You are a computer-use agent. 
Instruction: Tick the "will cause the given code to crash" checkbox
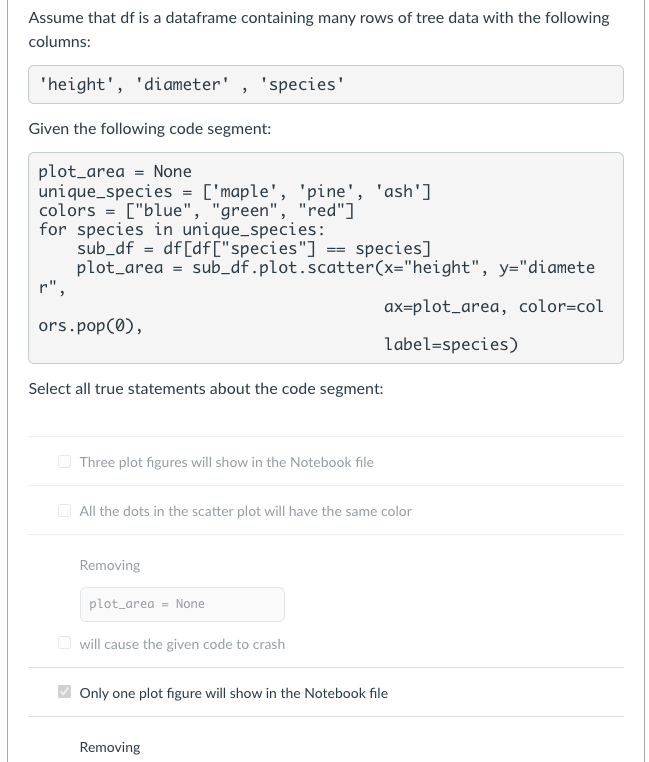64,644
